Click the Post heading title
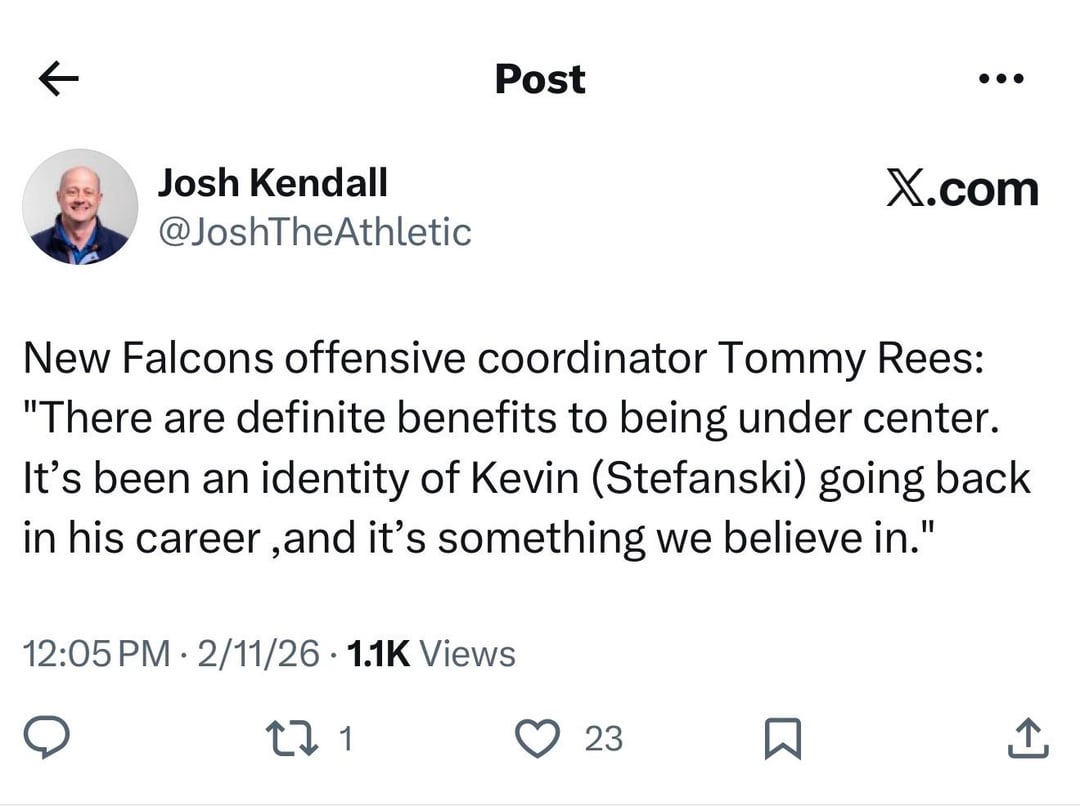 [540, 79]
